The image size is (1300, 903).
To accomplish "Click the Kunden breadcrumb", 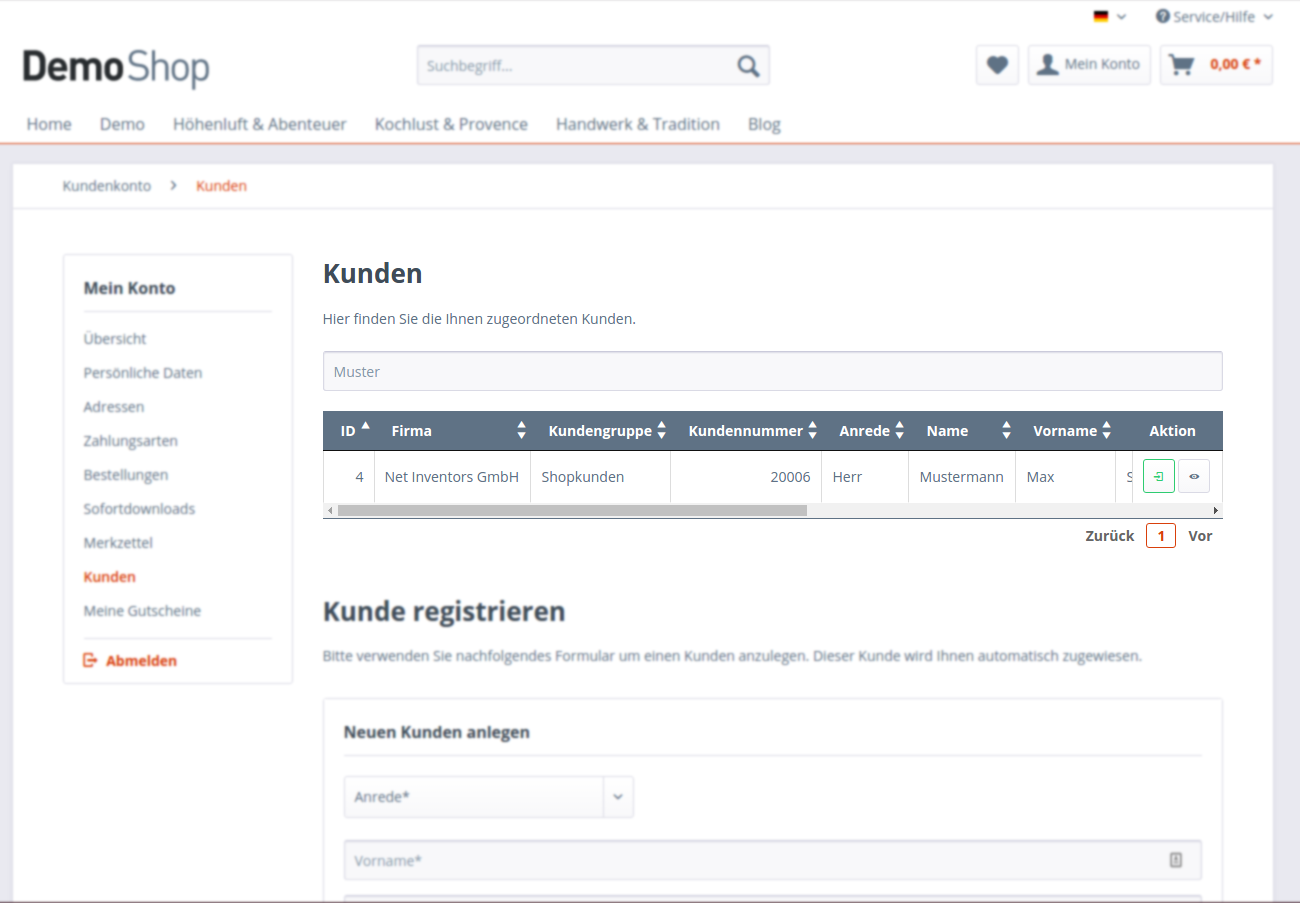I will pos(221,186).
